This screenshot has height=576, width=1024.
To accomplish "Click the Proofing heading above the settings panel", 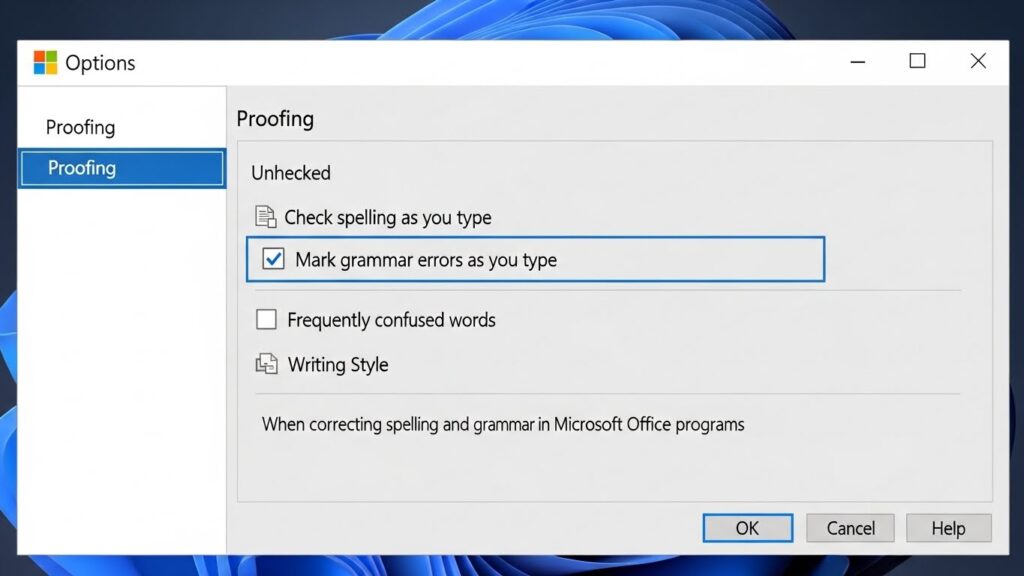I will coord(275,119).
